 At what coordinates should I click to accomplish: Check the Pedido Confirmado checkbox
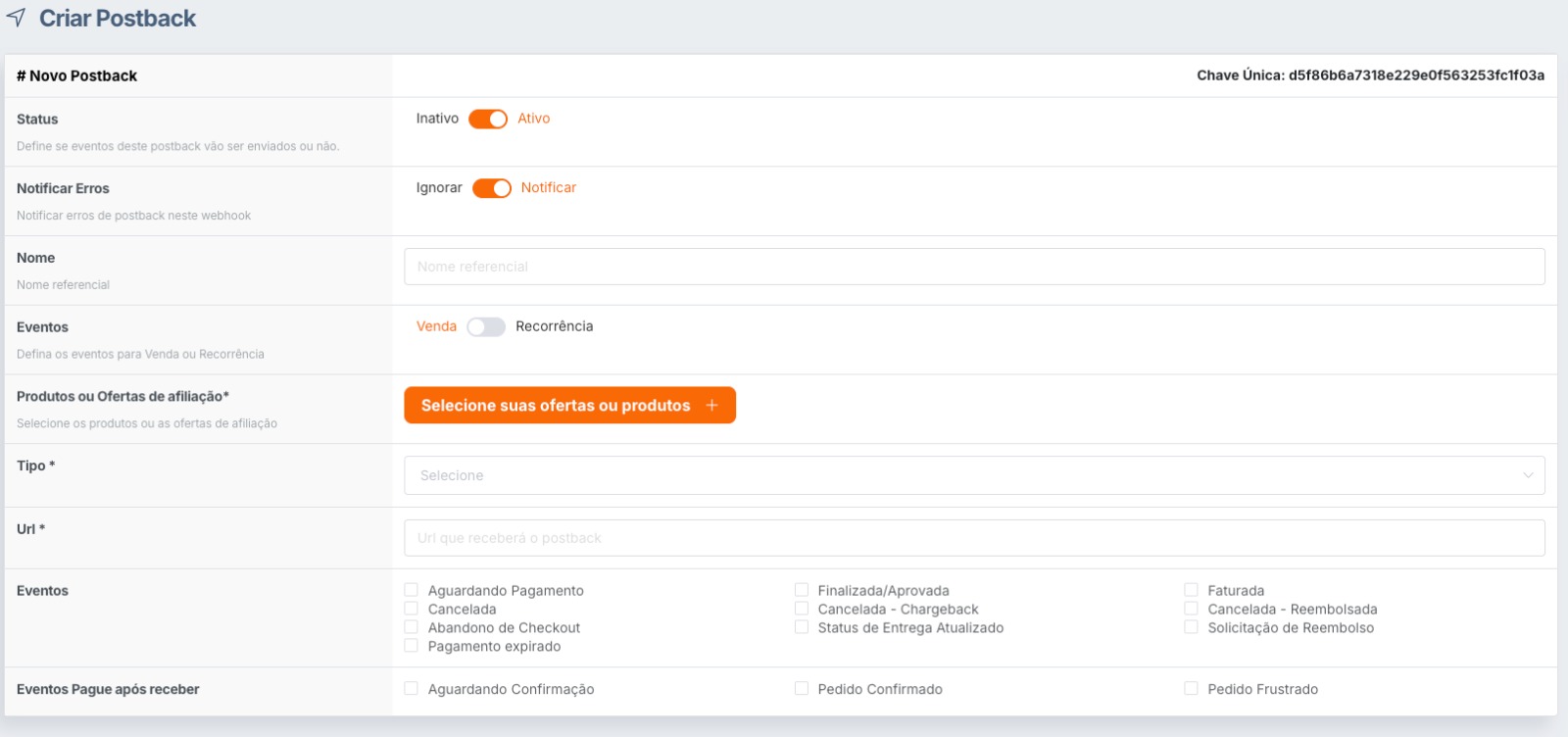802,689
